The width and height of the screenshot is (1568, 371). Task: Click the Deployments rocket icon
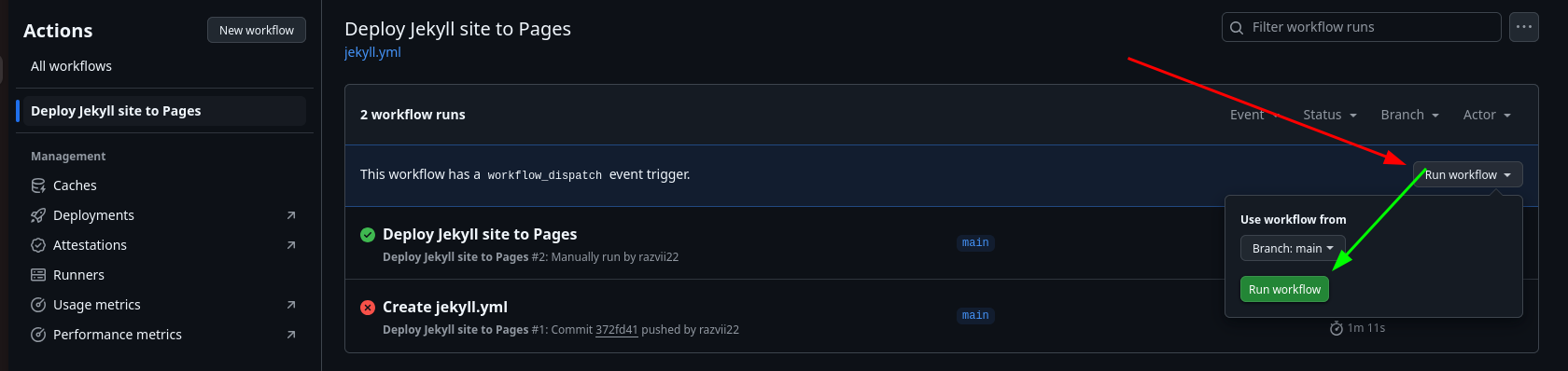tap(38, 215)
